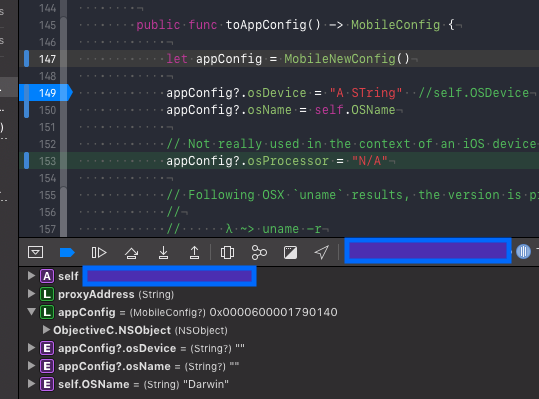The image size is (539, 399).
Task: Click the "N/A" string literal
Action: pos(370,161)
